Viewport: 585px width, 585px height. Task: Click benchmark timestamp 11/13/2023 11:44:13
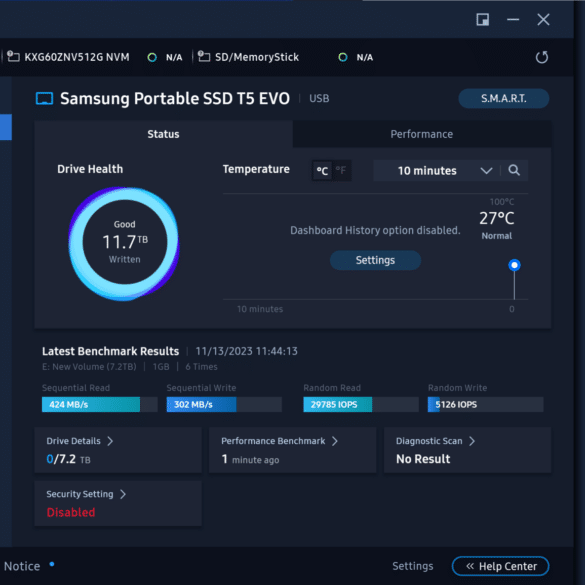click(247, 351)
